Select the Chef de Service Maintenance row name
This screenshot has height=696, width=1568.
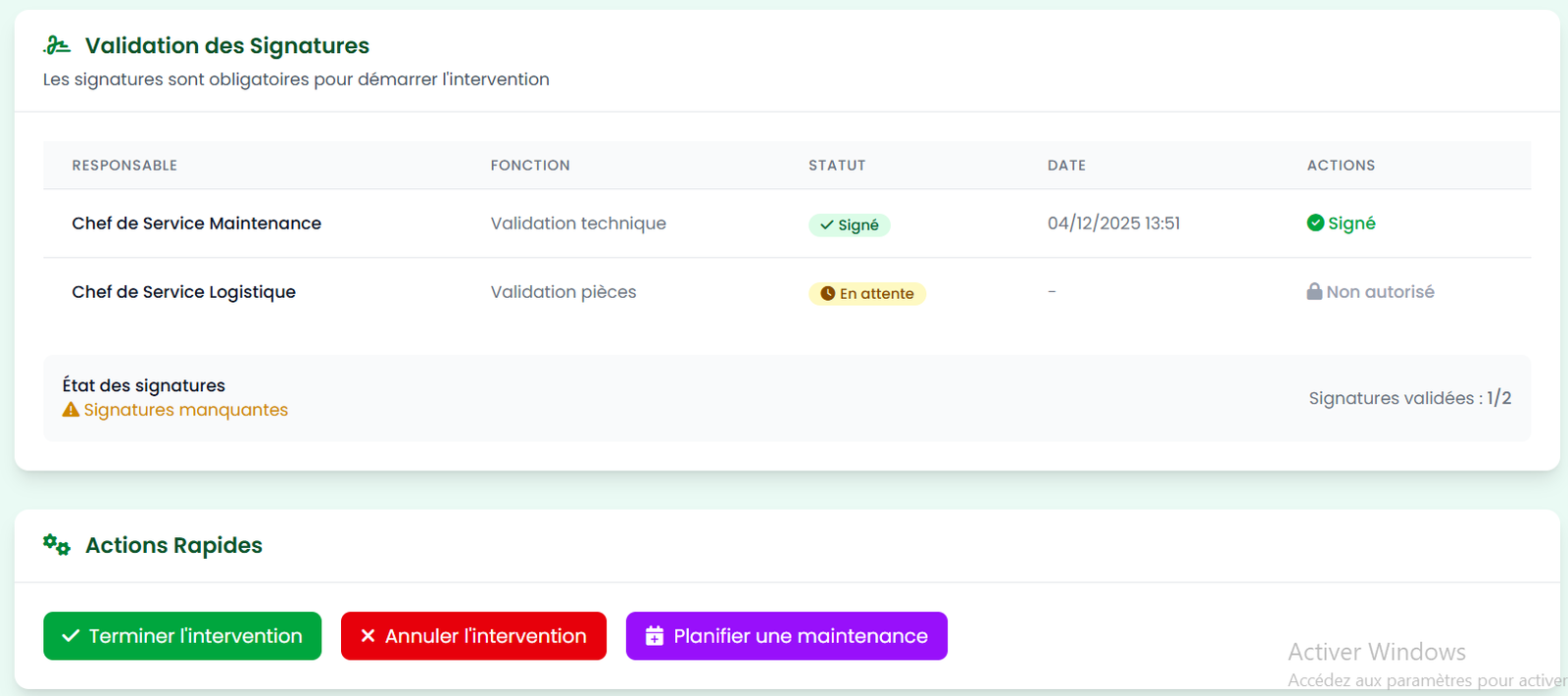(x=196, y=224)
